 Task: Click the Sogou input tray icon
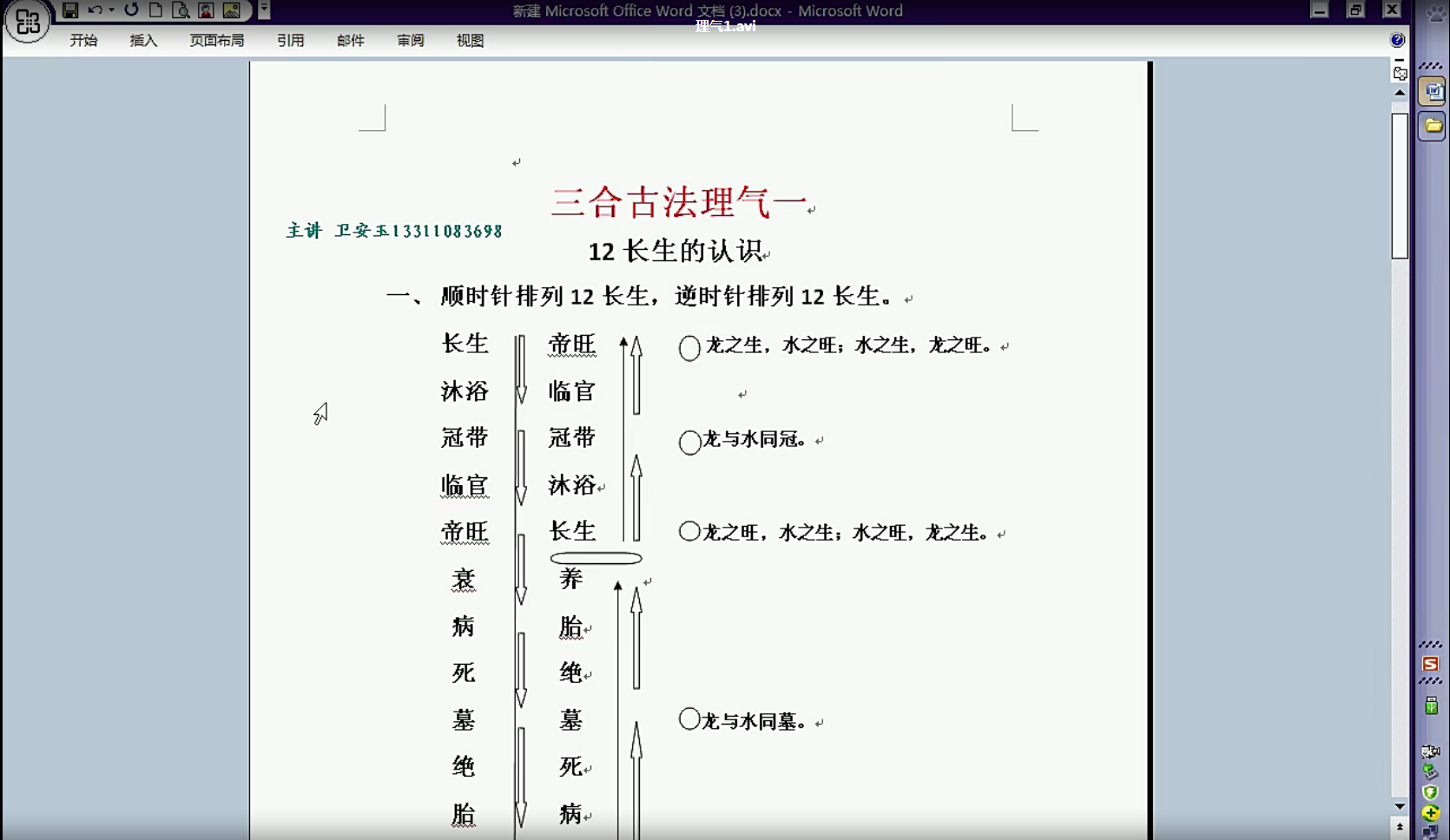[1432, 662]
